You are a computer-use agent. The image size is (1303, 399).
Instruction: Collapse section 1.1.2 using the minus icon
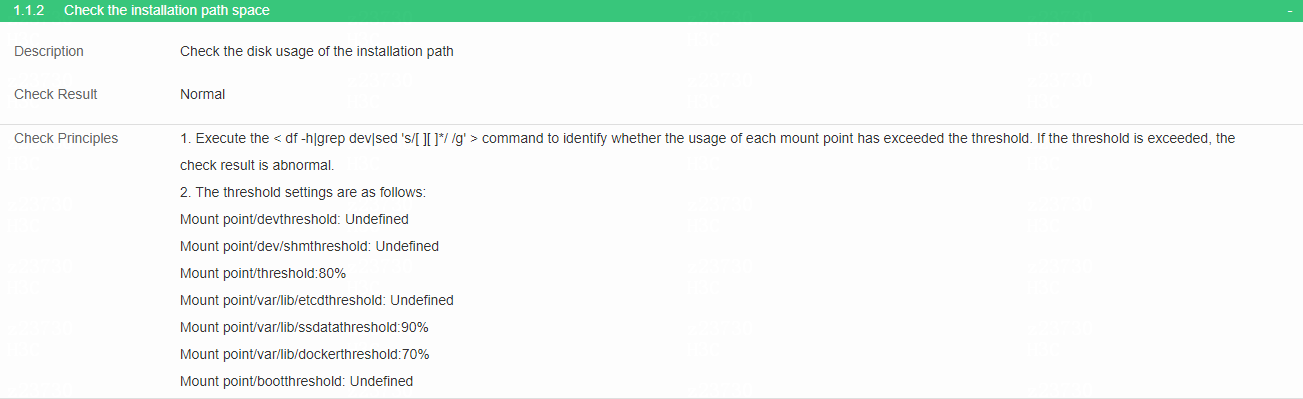[x=1290, y=11]
